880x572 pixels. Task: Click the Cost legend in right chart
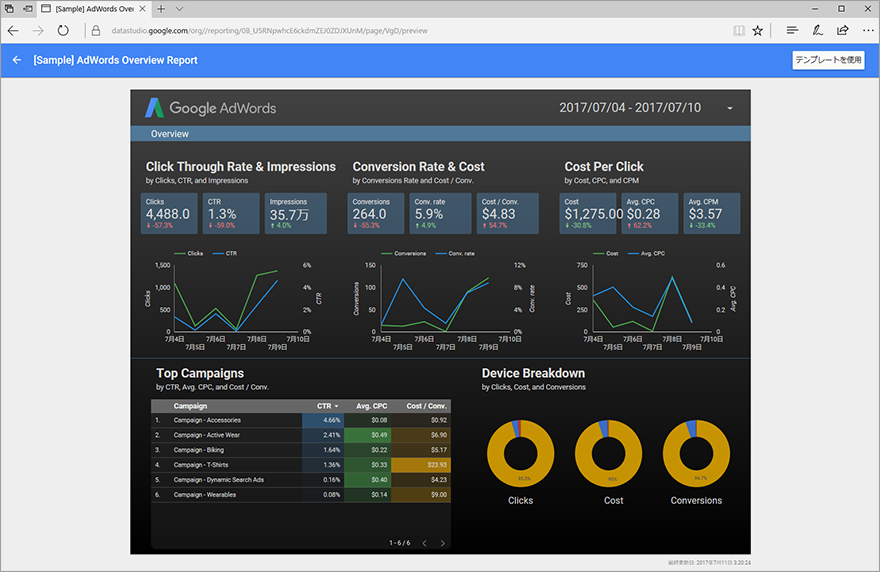click(606, 254)
